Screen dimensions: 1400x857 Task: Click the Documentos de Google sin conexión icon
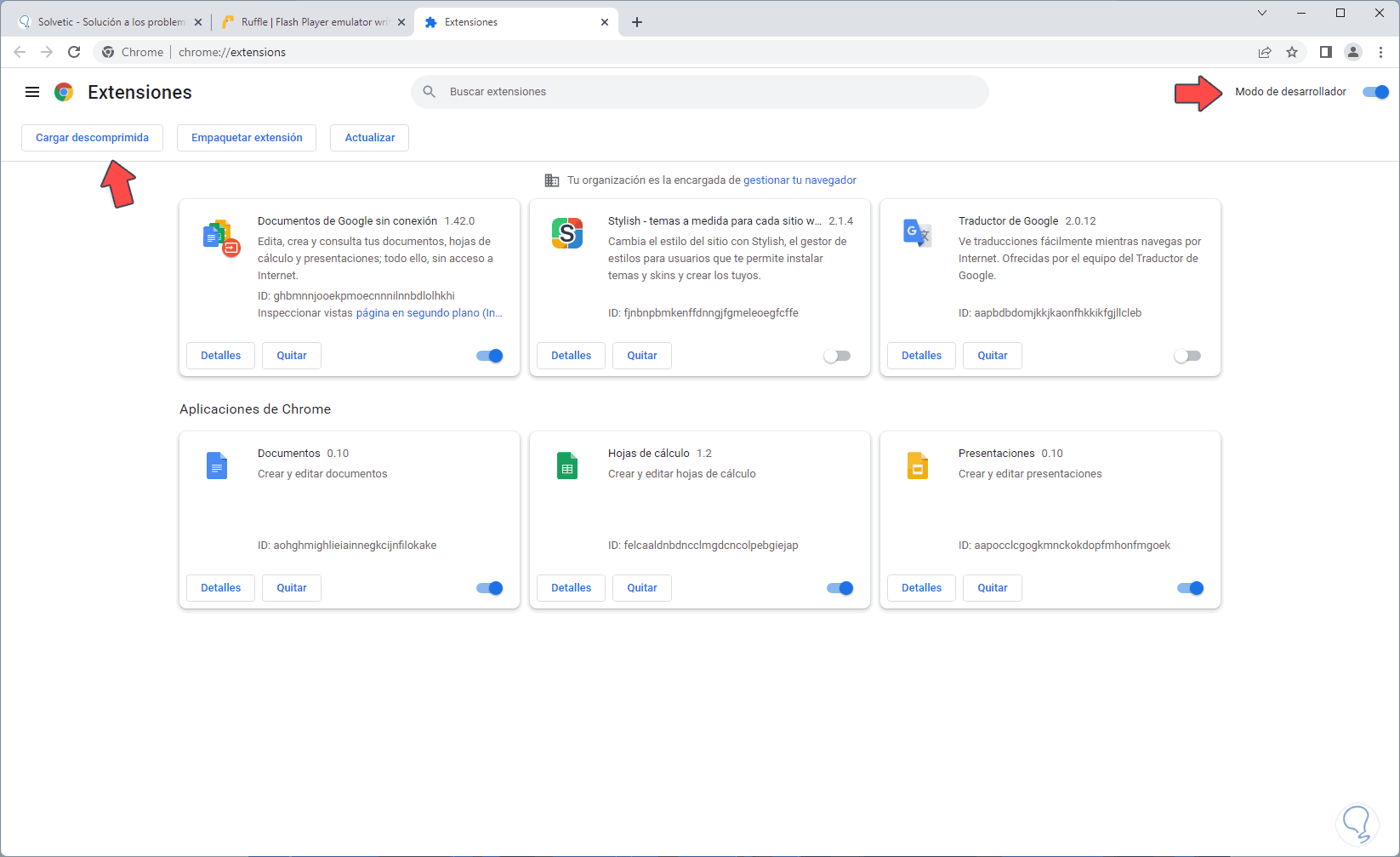pyautogui.click(x=221, y=237)
